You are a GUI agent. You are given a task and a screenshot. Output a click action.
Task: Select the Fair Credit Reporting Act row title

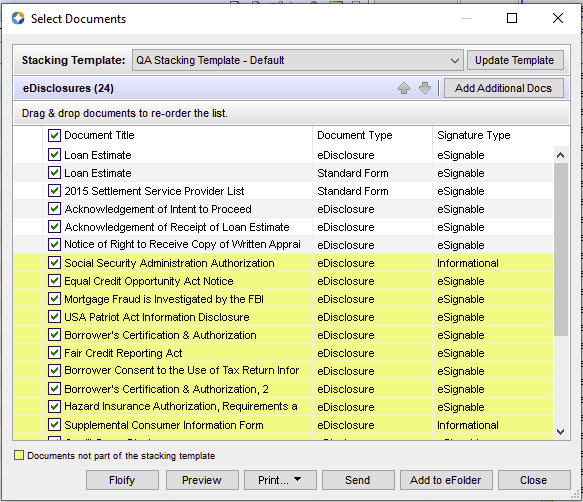point(123,353)
